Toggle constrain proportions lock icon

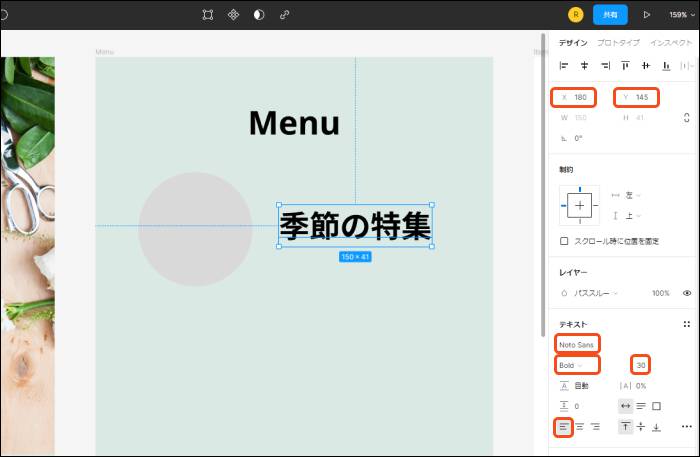pyautogui.click(x=687, y=118)
